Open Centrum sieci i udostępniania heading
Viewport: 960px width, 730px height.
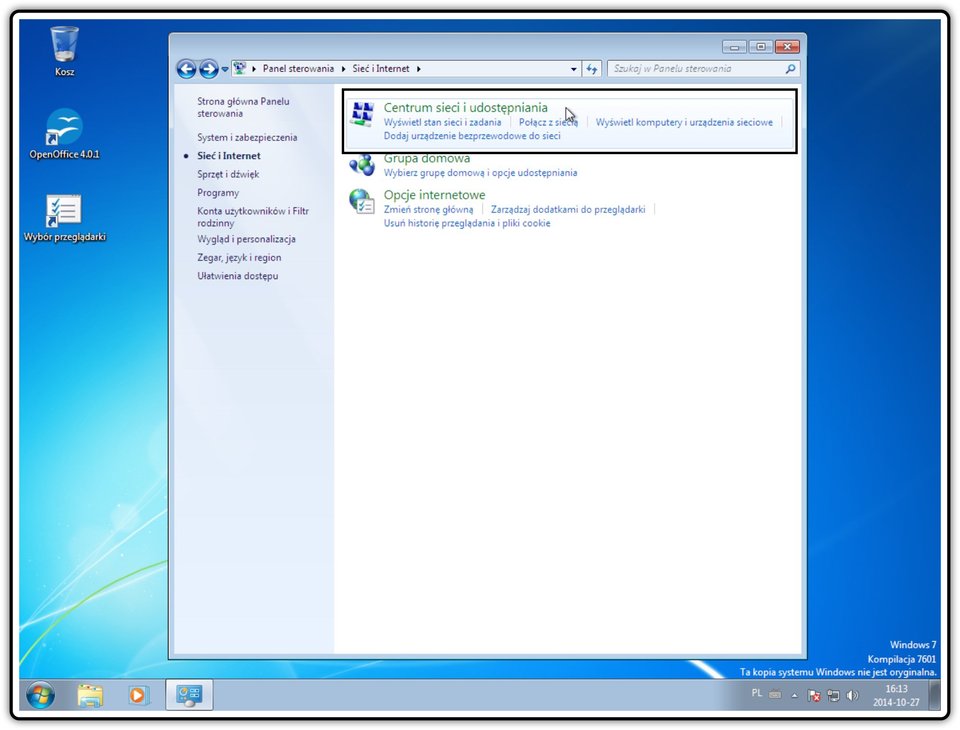tap(465, 108)
